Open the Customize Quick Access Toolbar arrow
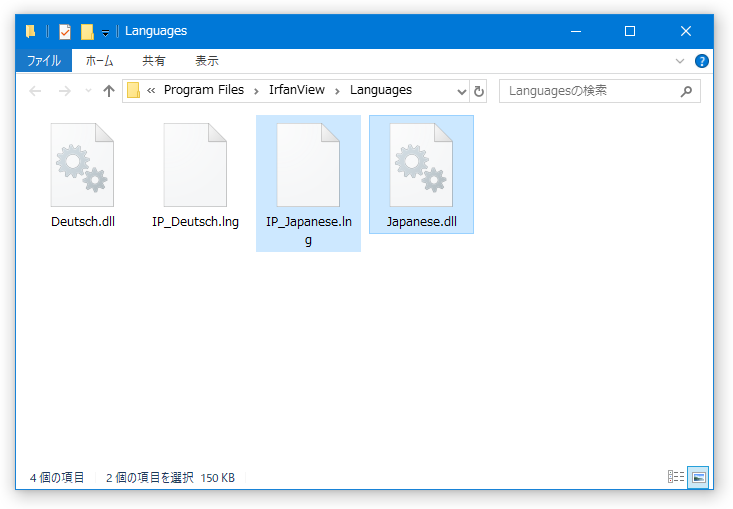The height and width of the screenshot is (509, 733). (x=106, y=33)
